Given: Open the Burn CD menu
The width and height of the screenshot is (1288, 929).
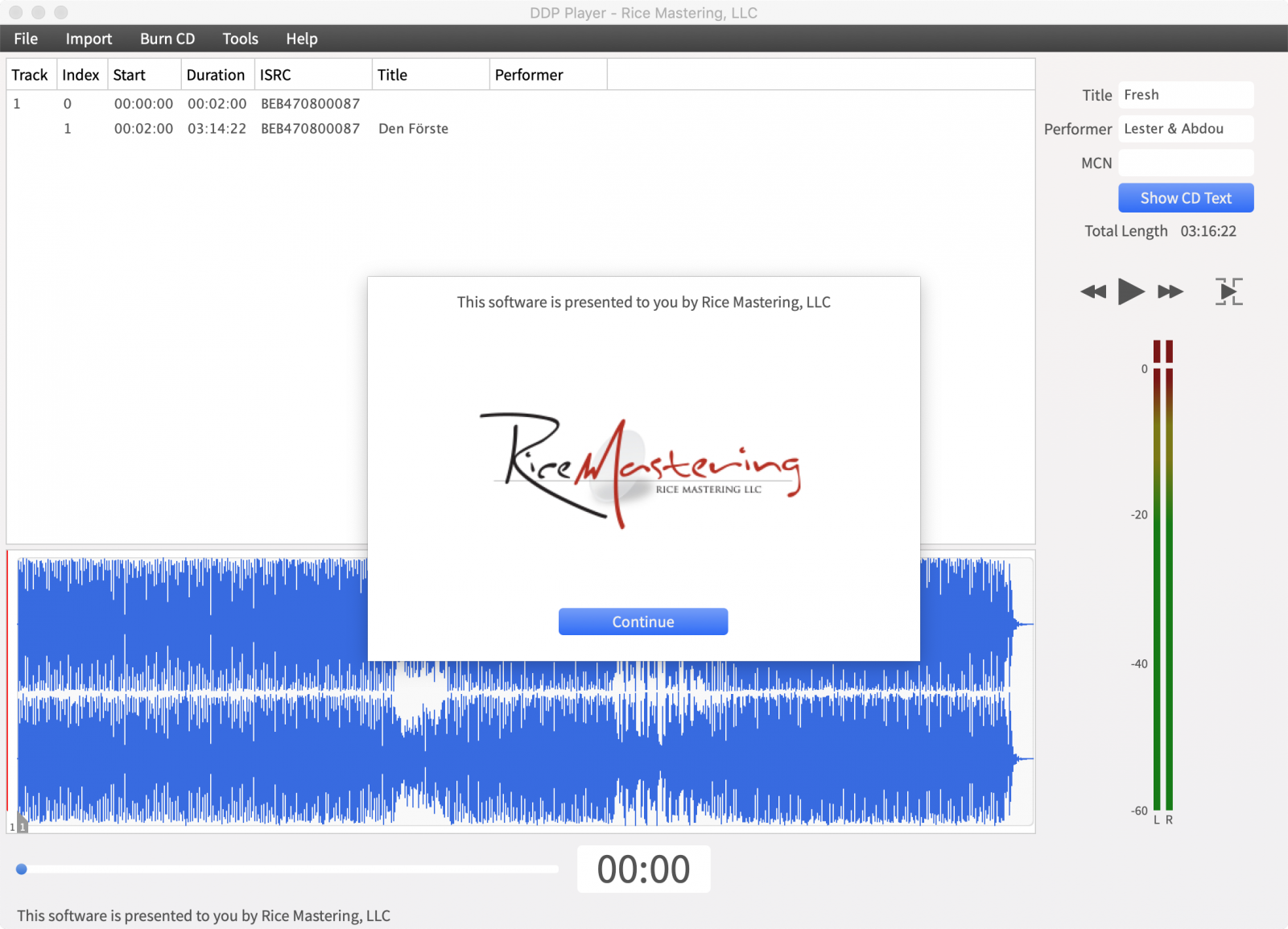Looking at the screenshot, I should coord(167,39).
